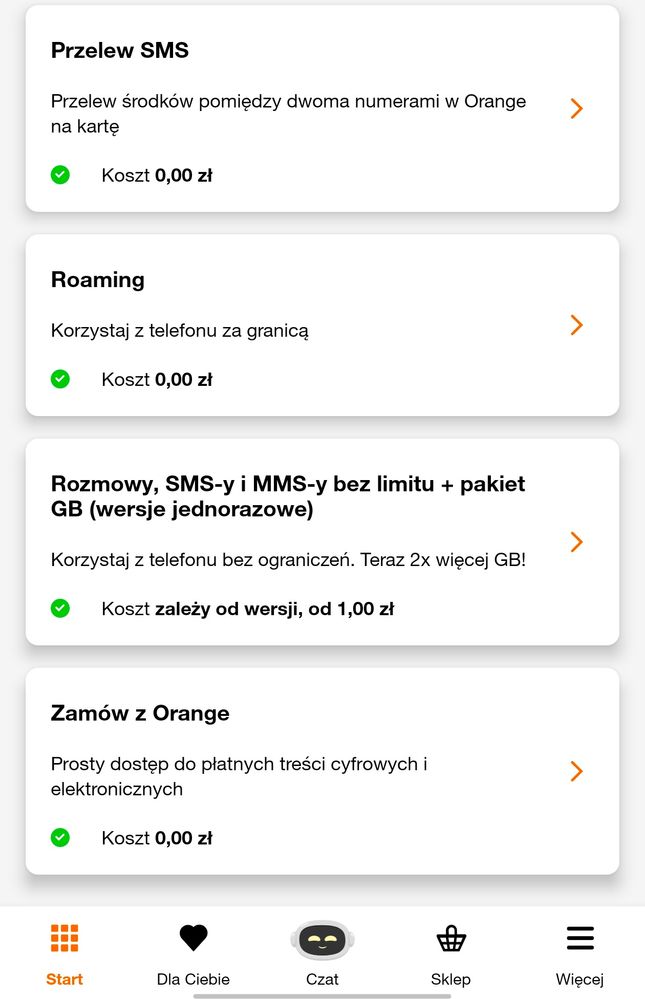Tap the Sklep basket icon
The width and height of the screenshot is (645, 999).
click(451, 938)
